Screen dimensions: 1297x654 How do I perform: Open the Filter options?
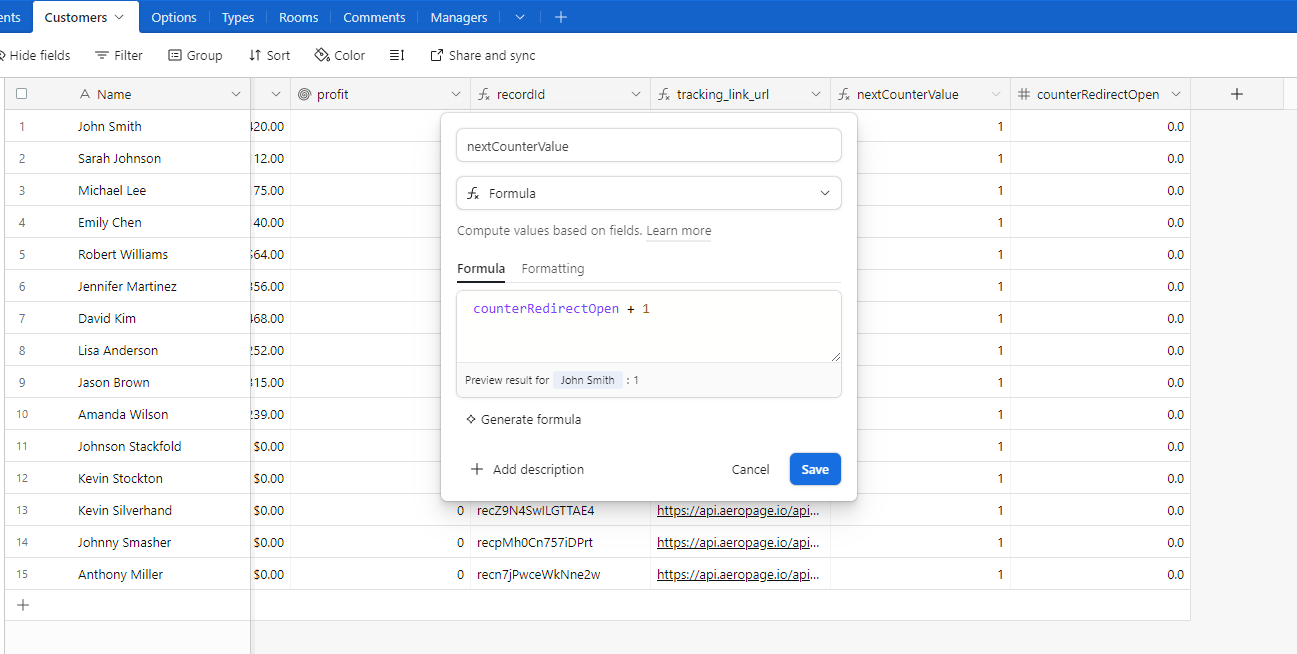[x=119, y=55]
